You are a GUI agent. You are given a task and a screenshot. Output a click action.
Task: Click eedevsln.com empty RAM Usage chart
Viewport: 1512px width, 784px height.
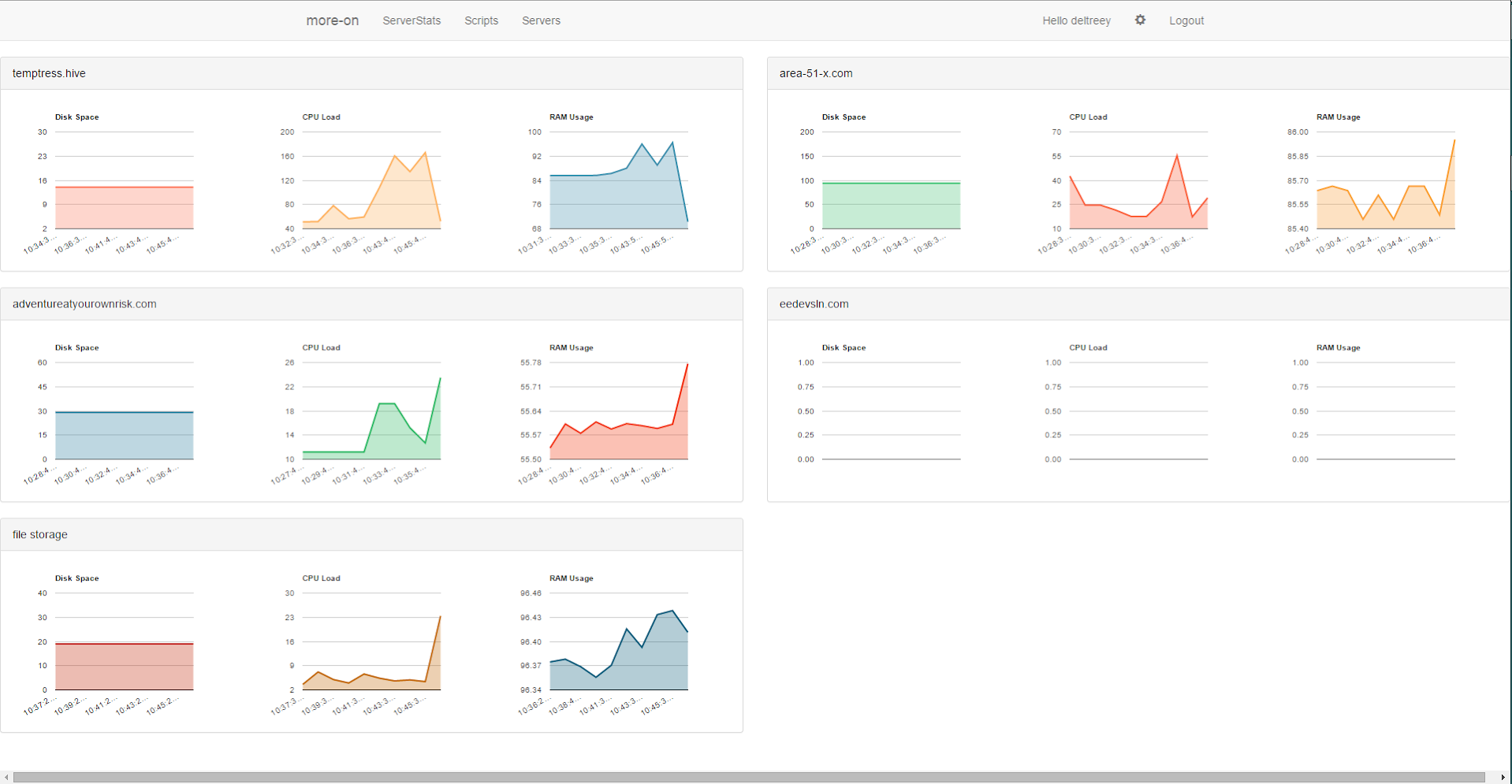click(x=1386, y=411)
